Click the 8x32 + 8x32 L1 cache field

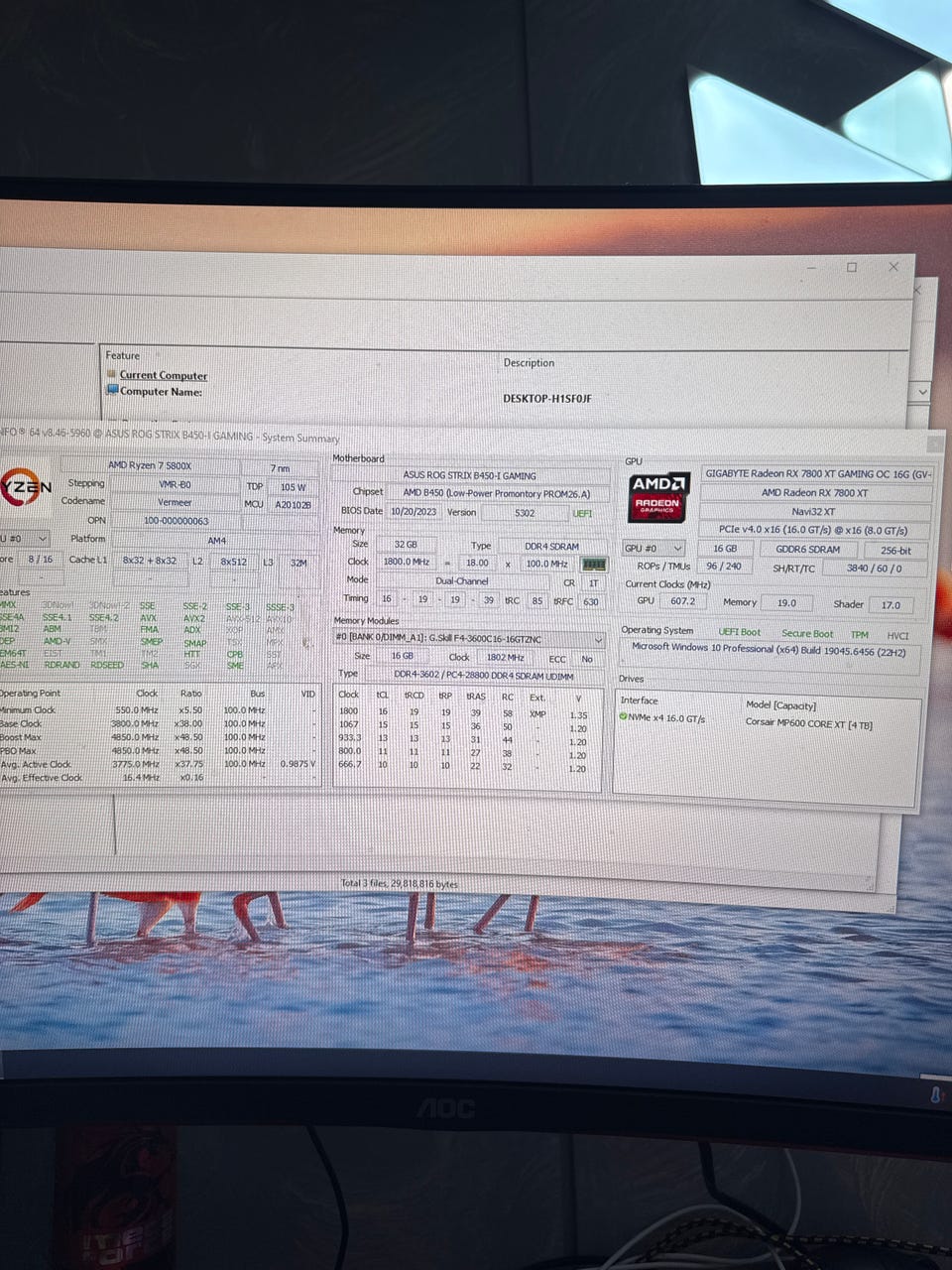point(150,561)
